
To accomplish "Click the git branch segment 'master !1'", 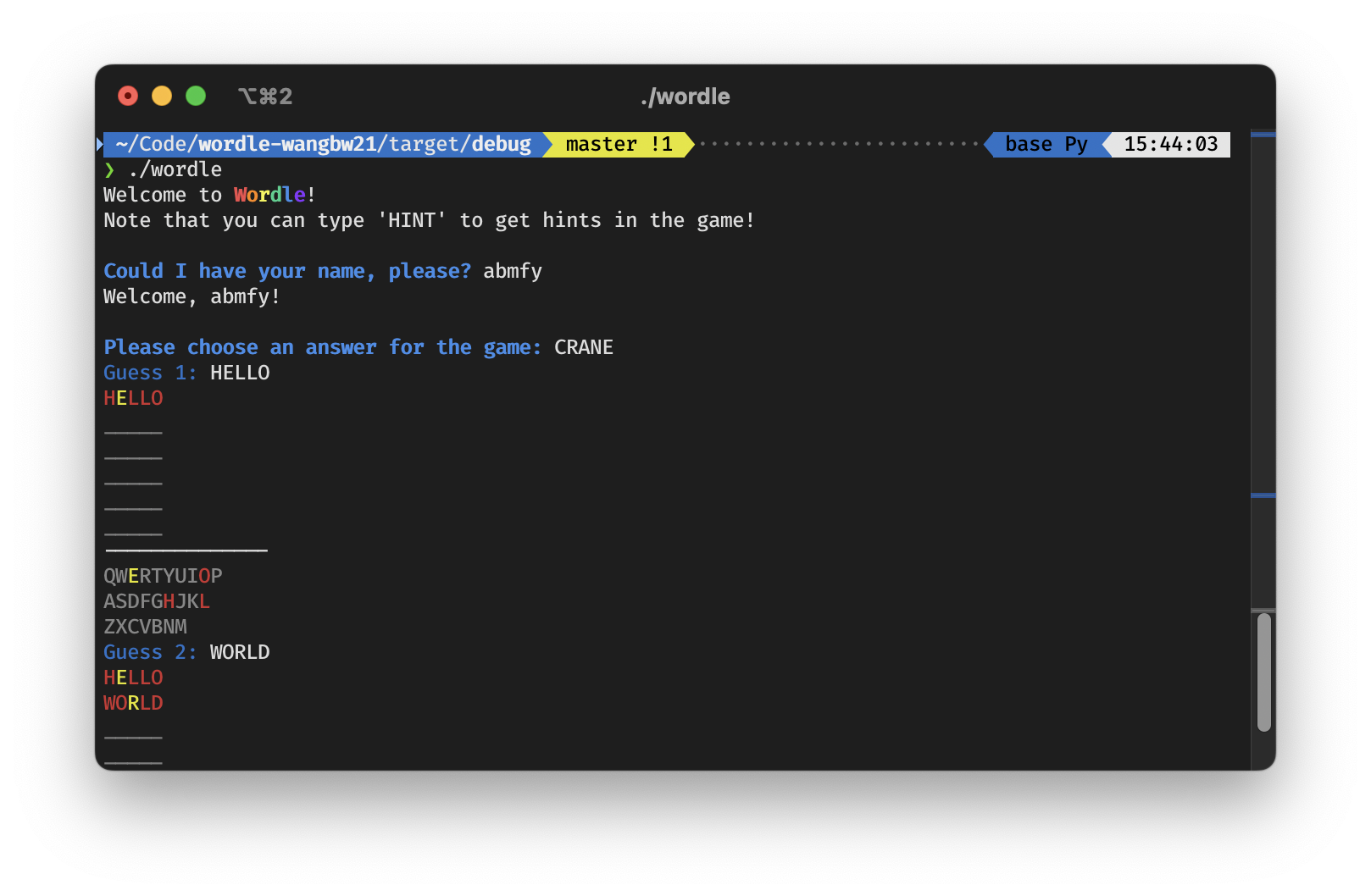I will [x=619, y=144].
